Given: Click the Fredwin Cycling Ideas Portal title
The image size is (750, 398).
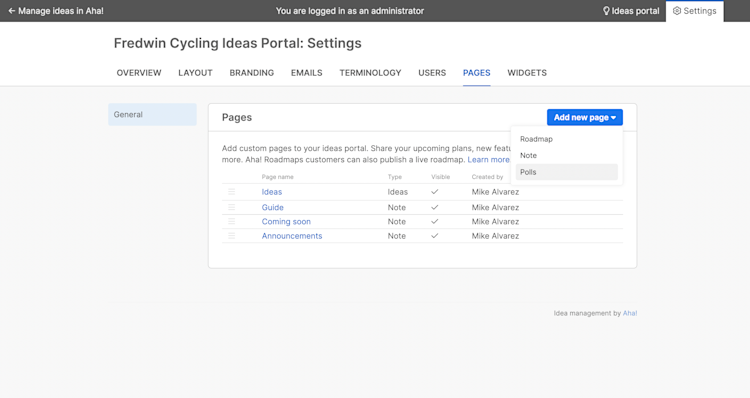Looking at the screenshot, I should pos(238,43).
